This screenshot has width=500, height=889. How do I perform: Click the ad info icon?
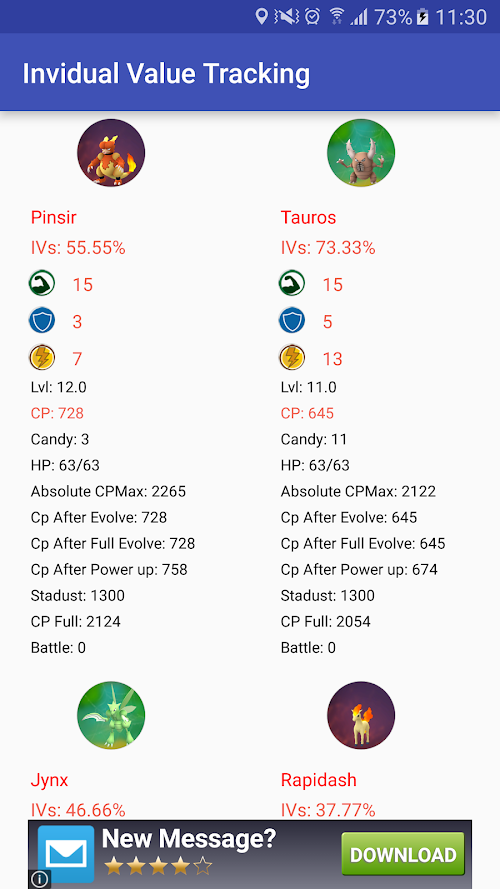pyautogui.click(x=39, y=879)
